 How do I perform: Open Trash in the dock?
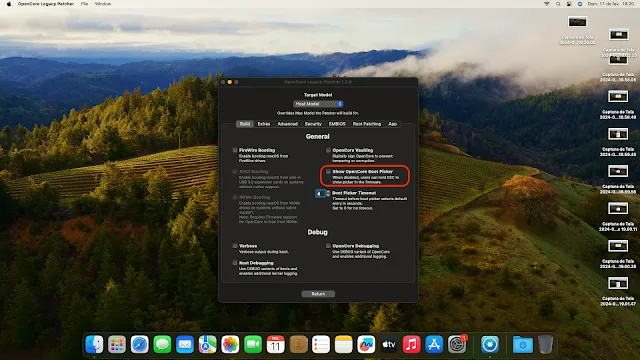coord(545,344)
